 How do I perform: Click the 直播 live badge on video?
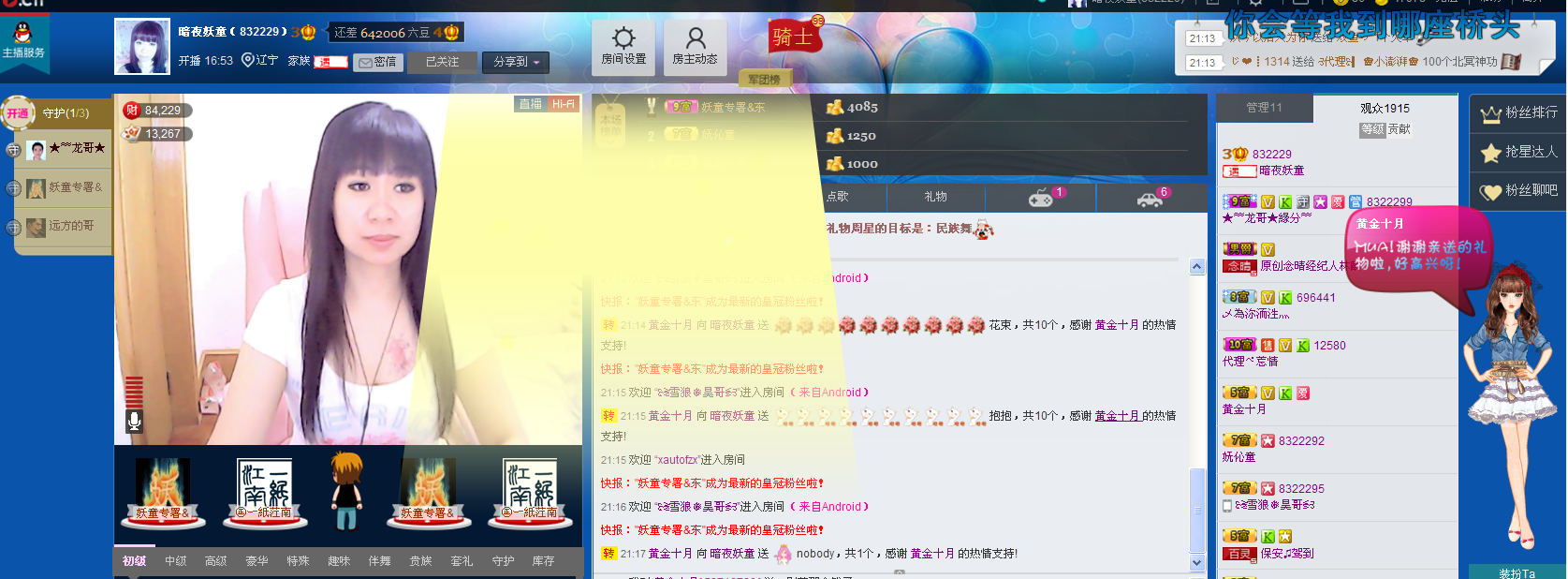(x=531, y=104)
